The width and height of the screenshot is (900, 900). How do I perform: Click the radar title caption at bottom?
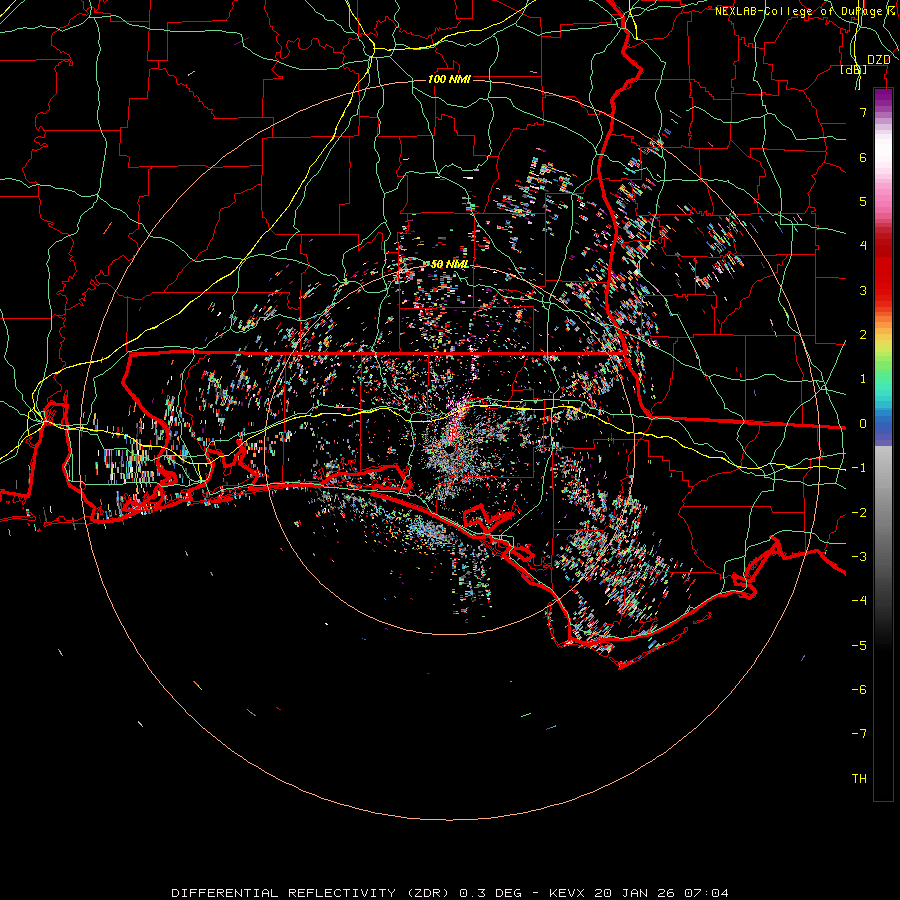tap(450, 893)
